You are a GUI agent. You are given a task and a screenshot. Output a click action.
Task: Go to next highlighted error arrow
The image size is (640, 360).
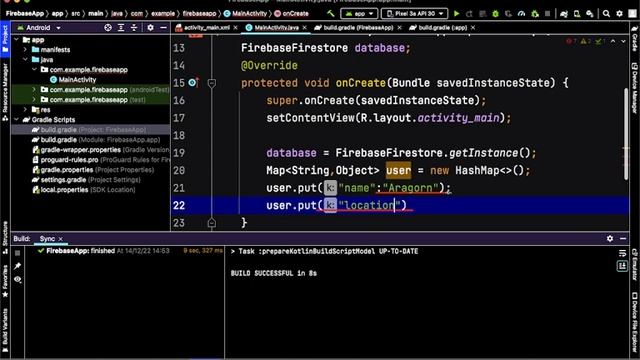click(623, 41)
